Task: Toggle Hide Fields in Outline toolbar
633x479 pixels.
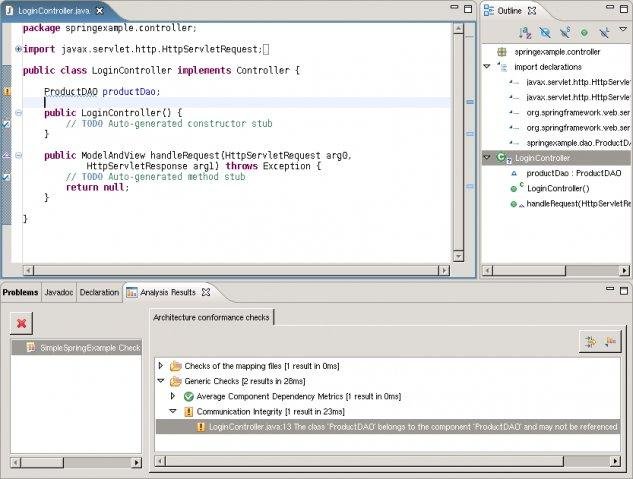Action: pyautogui.click(x=544, y=33)
